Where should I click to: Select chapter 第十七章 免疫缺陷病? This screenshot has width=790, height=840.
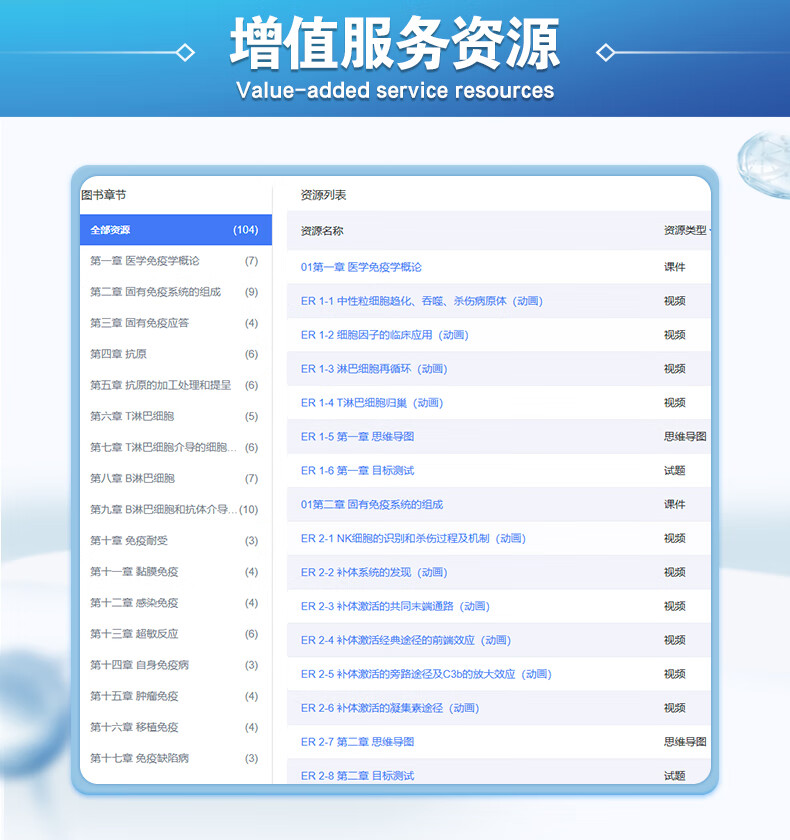pyautogui.click(x=139, y=758)
